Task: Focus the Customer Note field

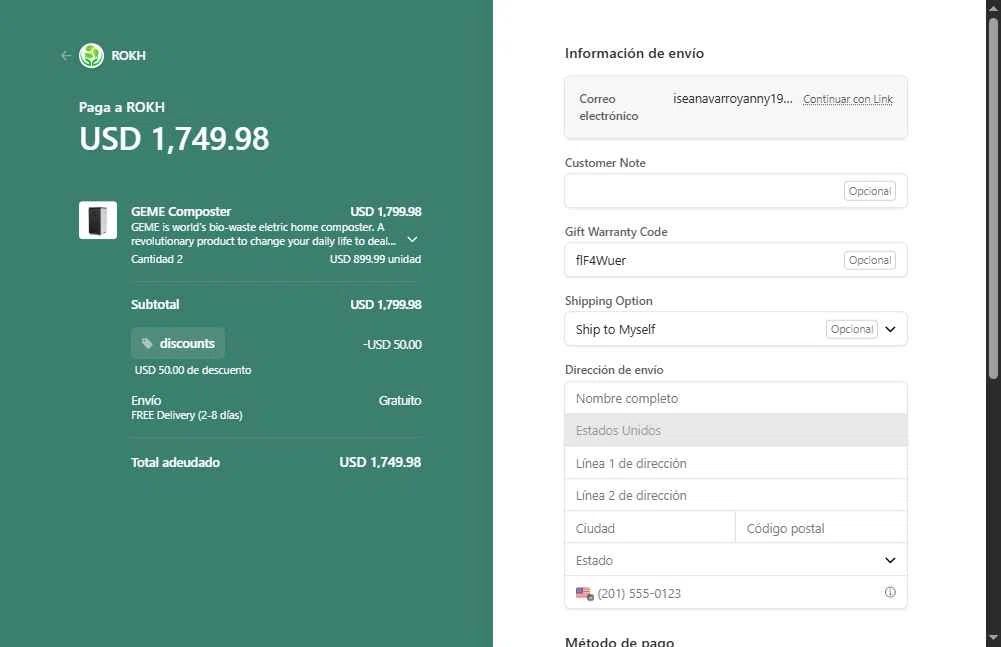Action: pyautogui.click(x=735, y=191)
